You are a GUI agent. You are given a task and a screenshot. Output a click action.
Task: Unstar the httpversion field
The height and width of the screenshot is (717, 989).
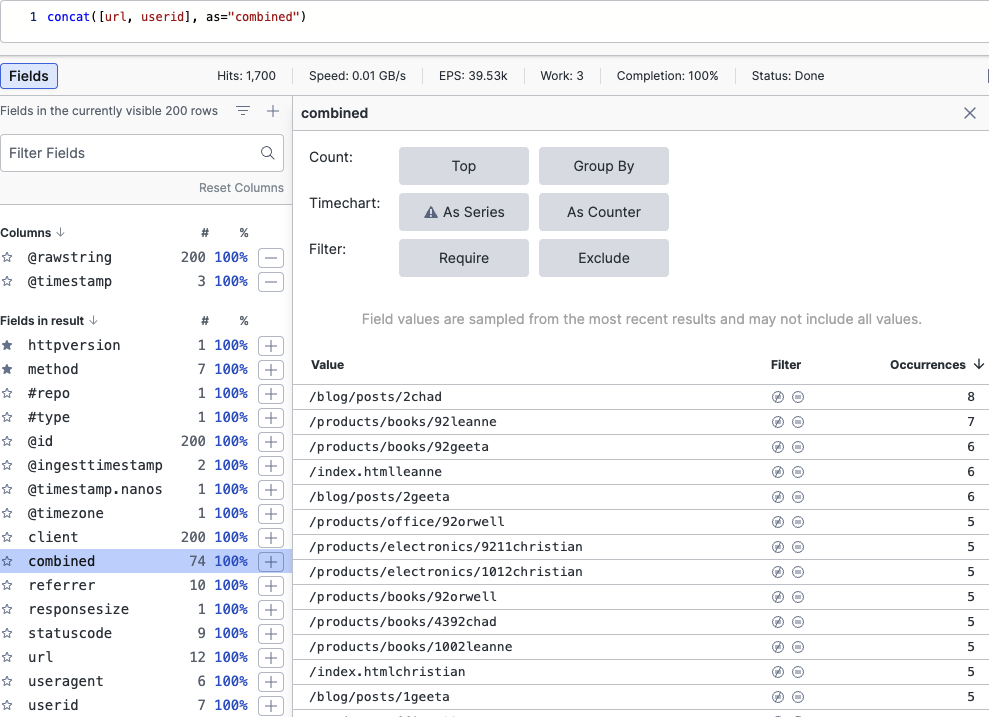pos(8,346)
